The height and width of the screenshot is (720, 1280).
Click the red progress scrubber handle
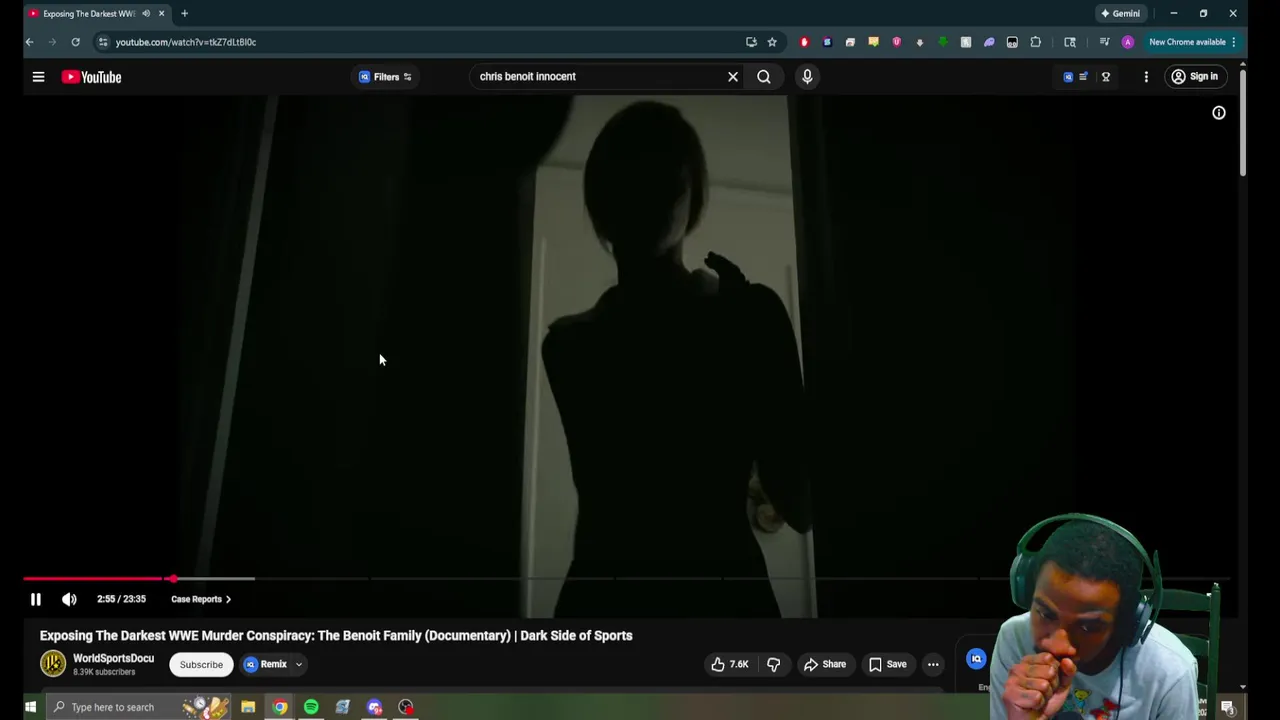point(173,579)
